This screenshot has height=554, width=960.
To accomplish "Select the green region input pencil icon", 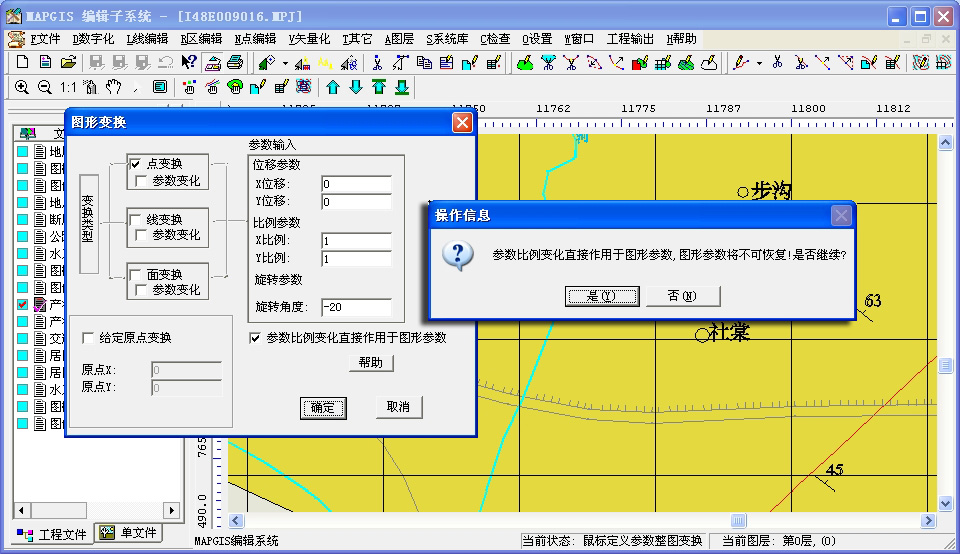I will [525, 62].
